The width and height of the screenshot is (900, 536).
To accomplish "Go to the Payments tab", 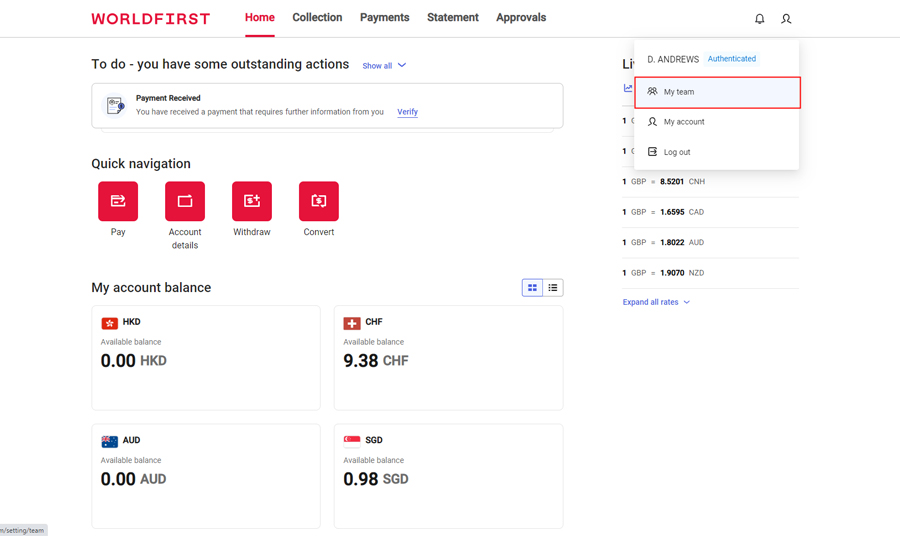I will [x=384, y=18].
